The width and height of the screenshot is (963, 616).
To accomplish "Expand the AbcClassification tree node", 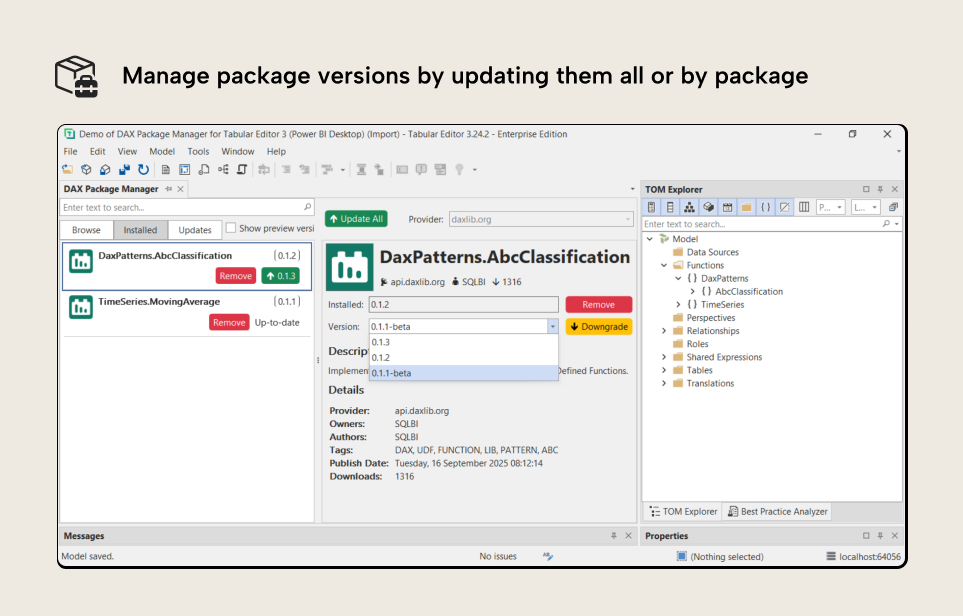I will coord(693,292).
